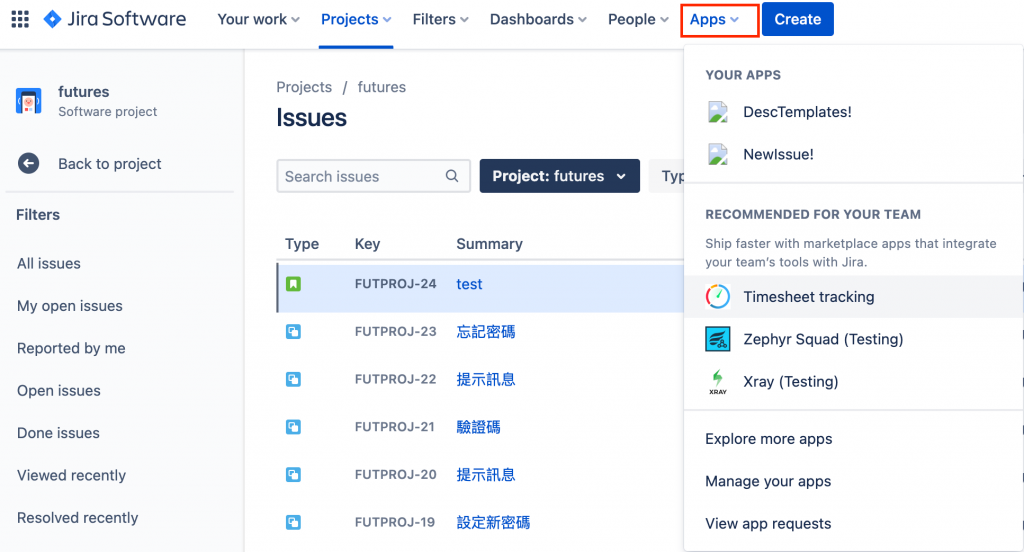The image size is (1024, 552).
Task: Open the DescTemplates! app entry
Action: click(x=797, y=112)
